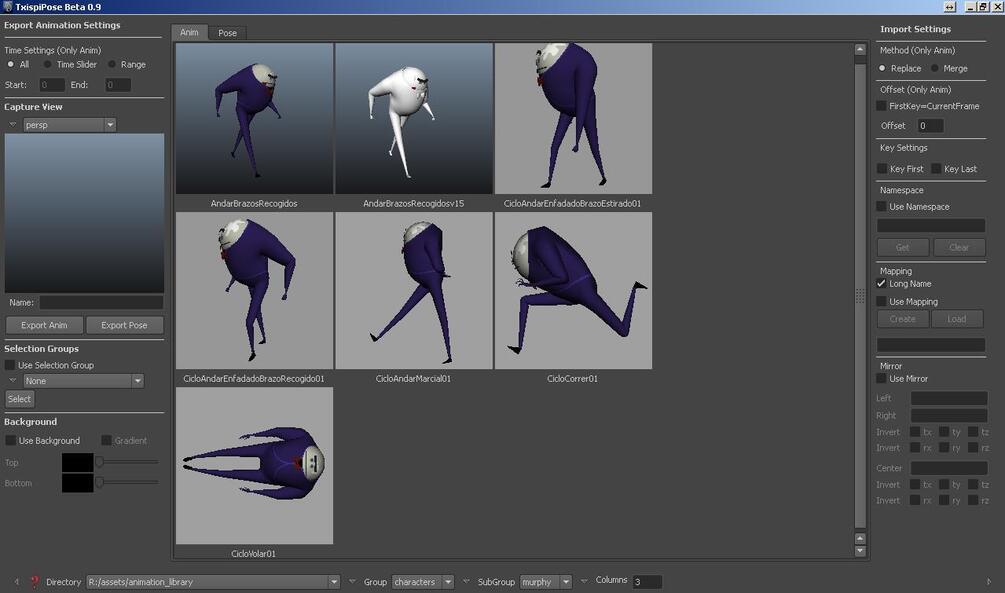The width and height of the screenshot is (1005, 593).
Task: Open the murphy SubGroup dropdown
Action: pyautogui.click(x=545, y=582)
